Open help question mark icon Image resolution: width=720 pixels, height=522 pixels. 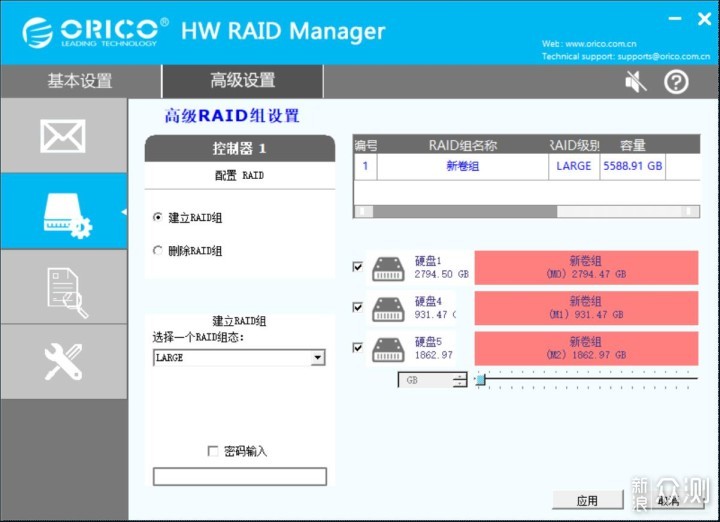(x=676, y=82)
